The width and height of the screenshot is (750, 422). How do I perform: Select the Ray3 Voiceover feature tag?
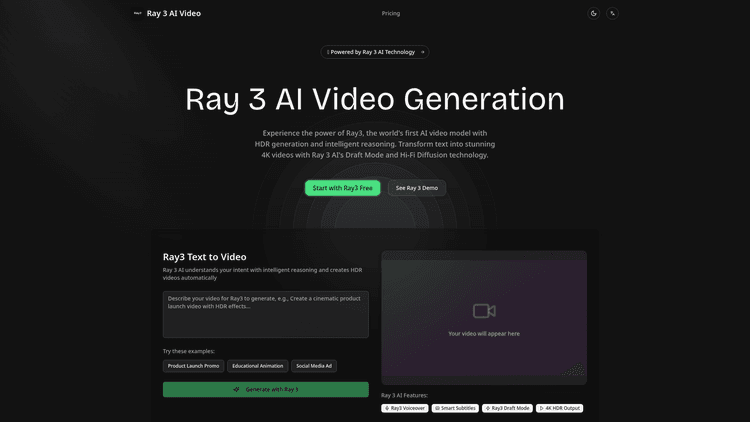coord(404,408)
